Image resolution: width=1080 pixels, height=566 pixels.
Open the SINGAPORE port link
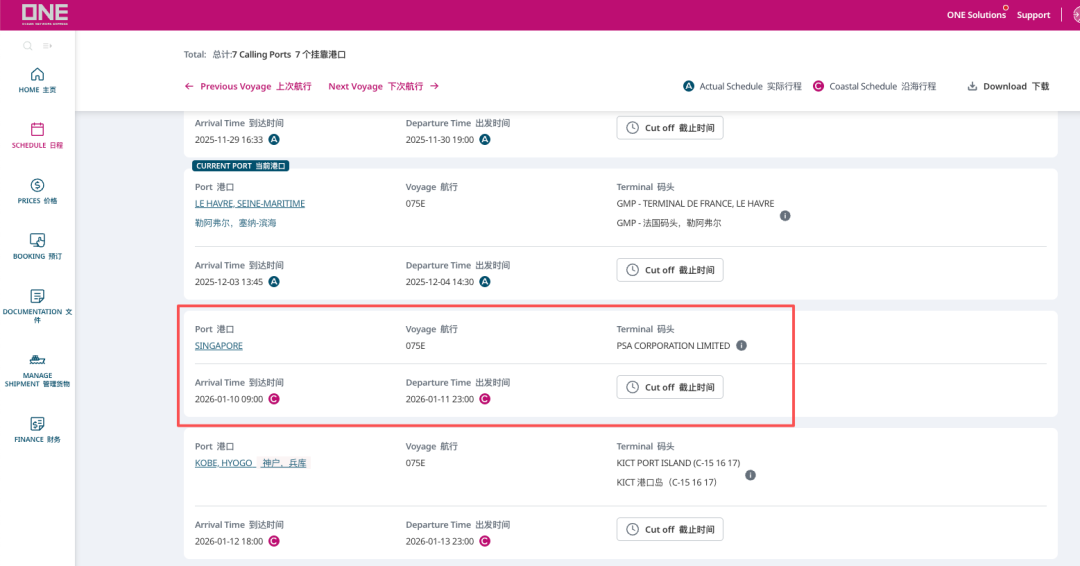[x=219, y=346]
